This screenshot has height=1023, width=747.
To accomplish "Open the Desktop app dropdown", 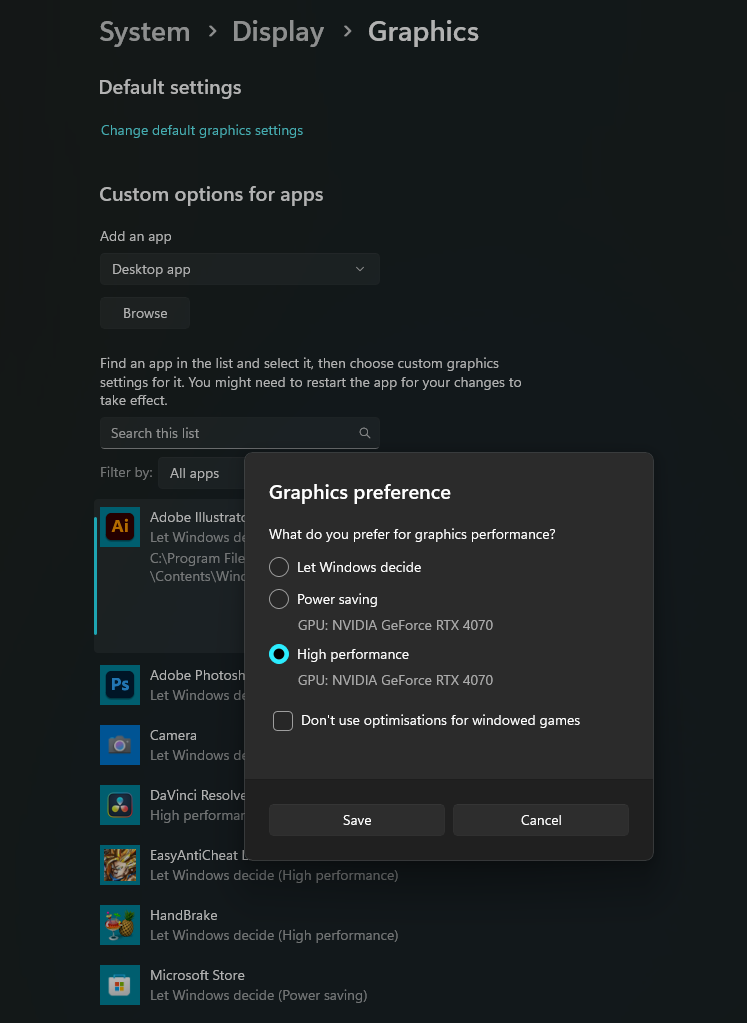I will click(x=239, y=269).
